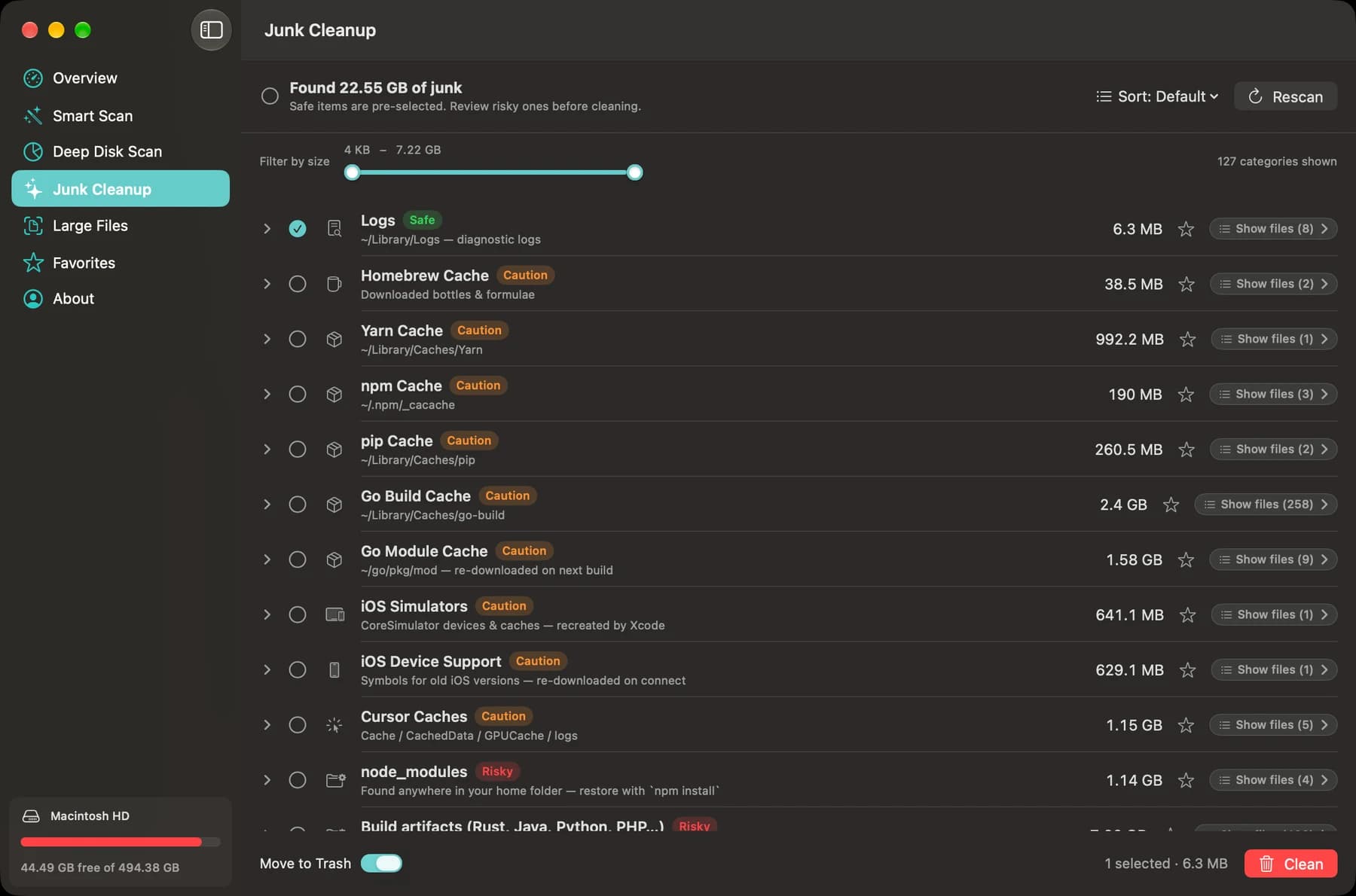1356x896 pixels.
Task: Click the Rescan button
Action: click(1286, 96)
